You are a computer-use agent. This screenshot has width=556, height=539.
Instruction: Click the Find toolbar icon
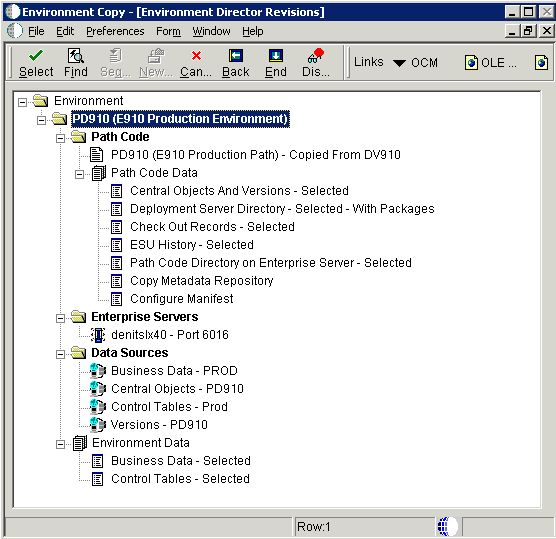pyautogui.click(x=76, y=56)
